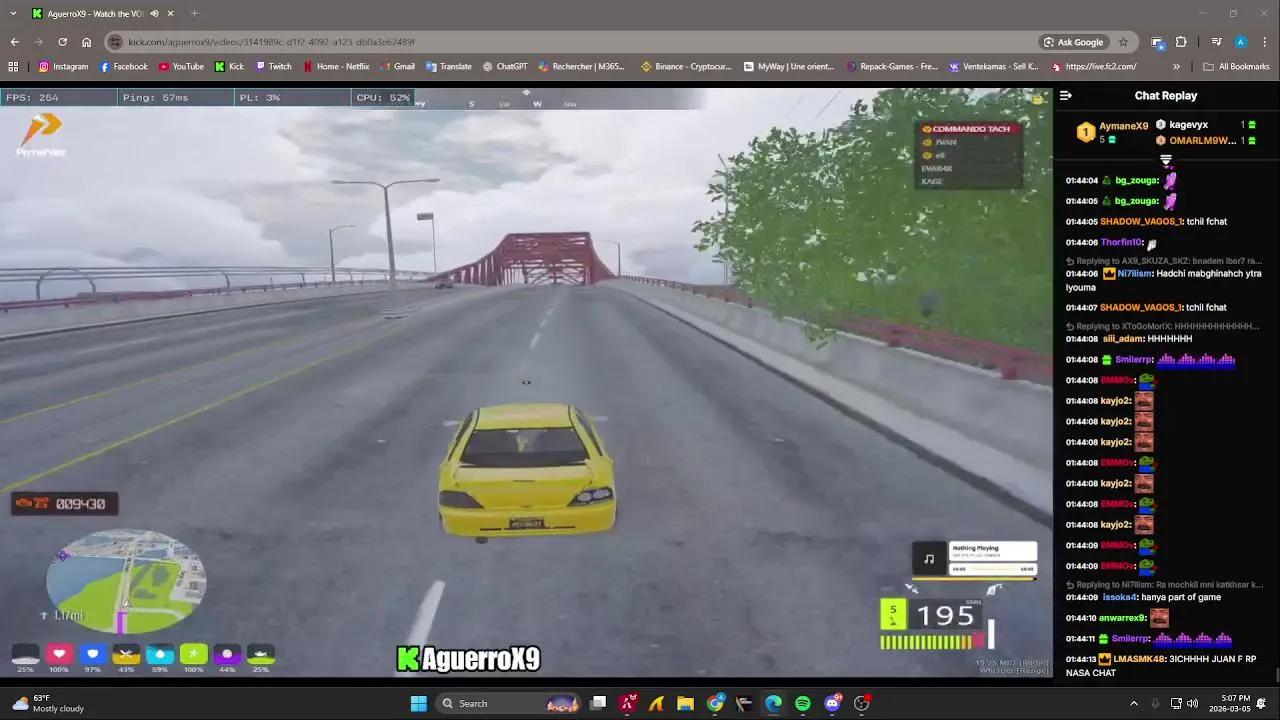
Task: Open the Ventekamas bookmark
Action: [993, 67]
